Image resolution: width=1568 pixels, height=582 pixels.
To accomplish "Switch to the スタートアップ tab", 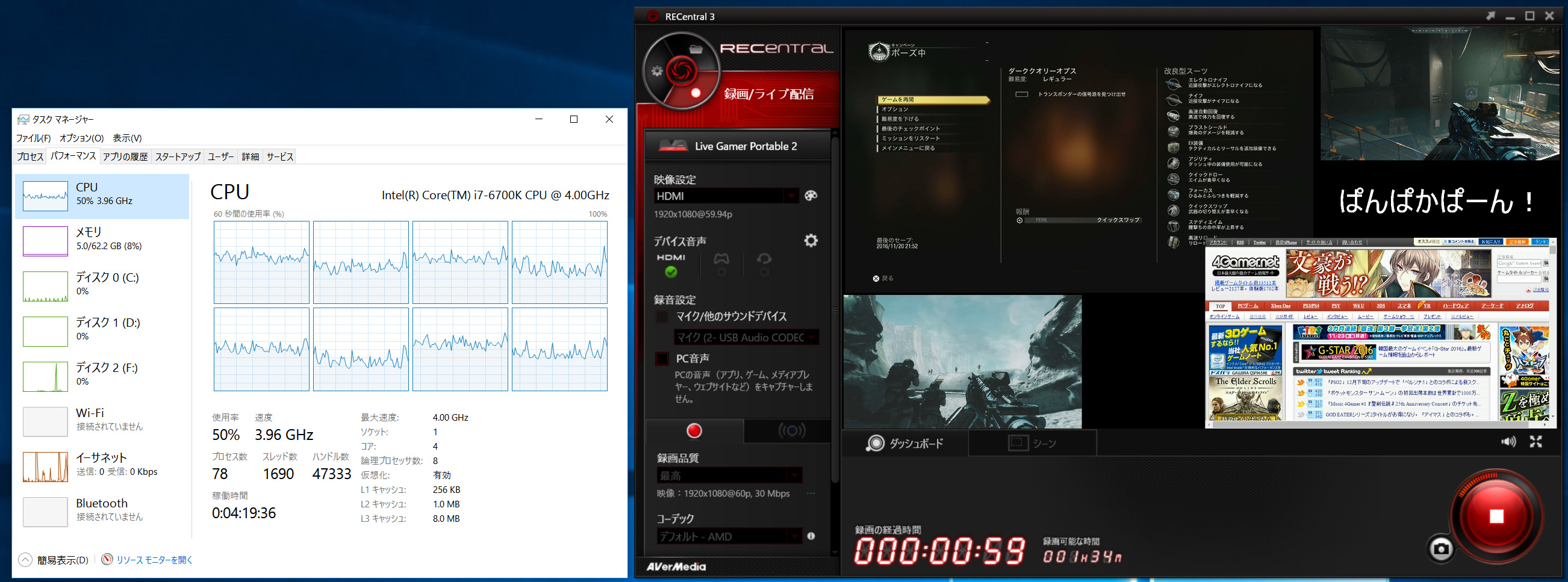I will pos(178,157).
